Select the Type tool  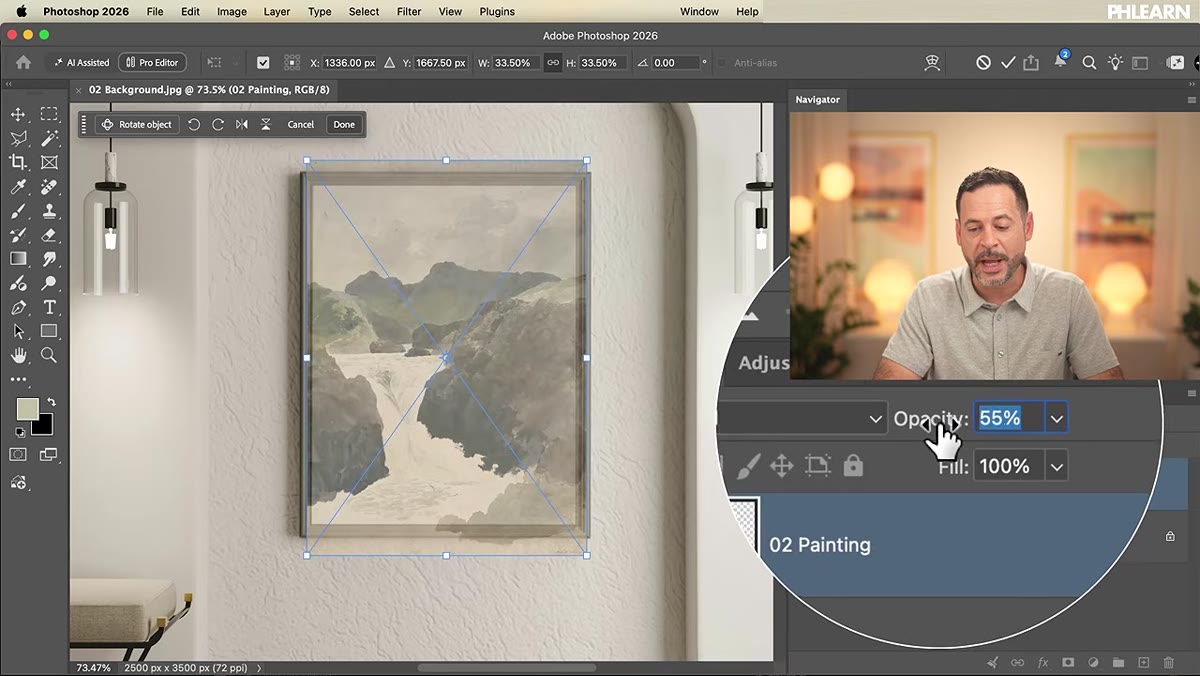[49, 307]
